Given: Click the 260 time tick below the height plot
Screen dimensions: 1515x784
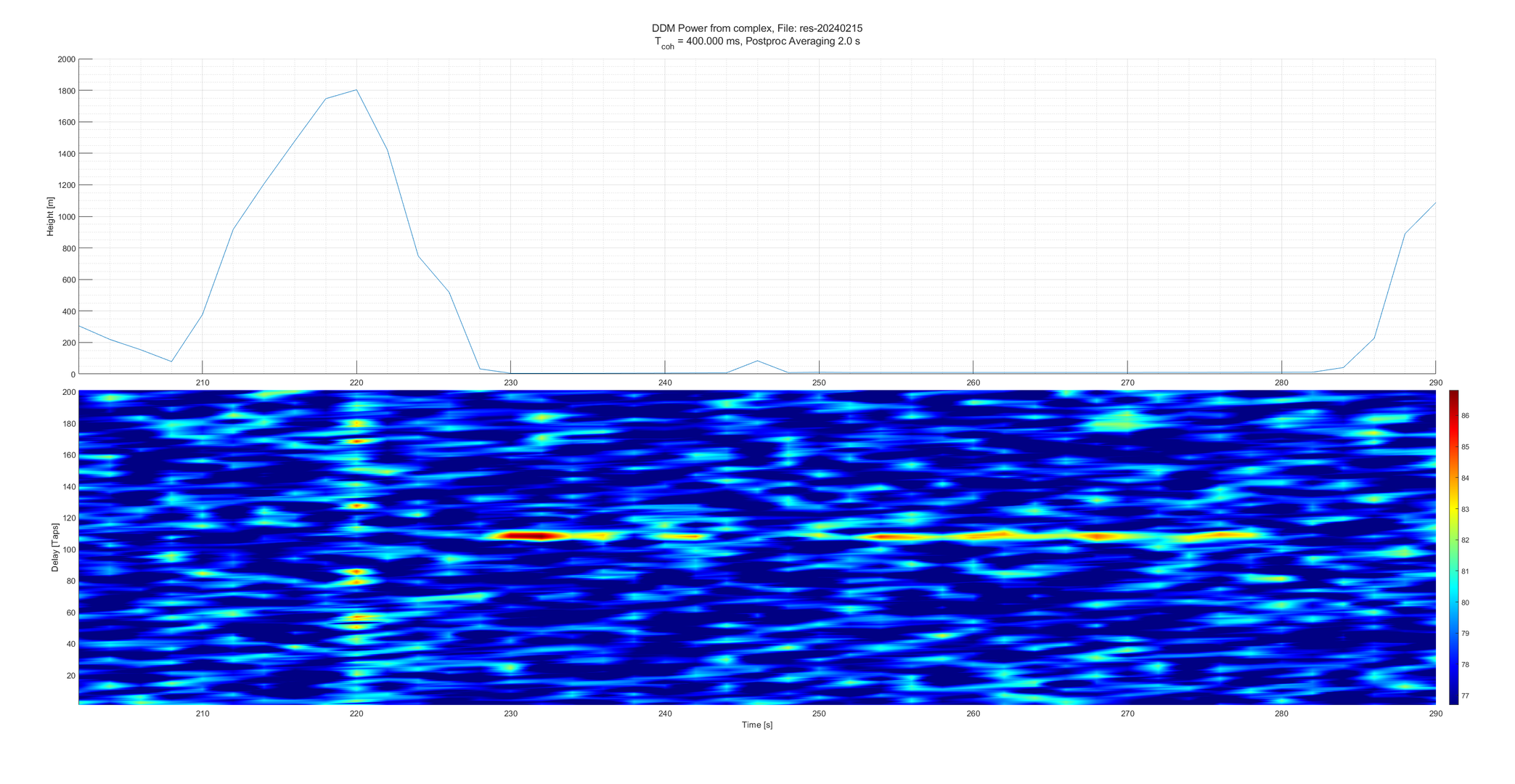Looking at the screenshot, I should click(973, 383).
